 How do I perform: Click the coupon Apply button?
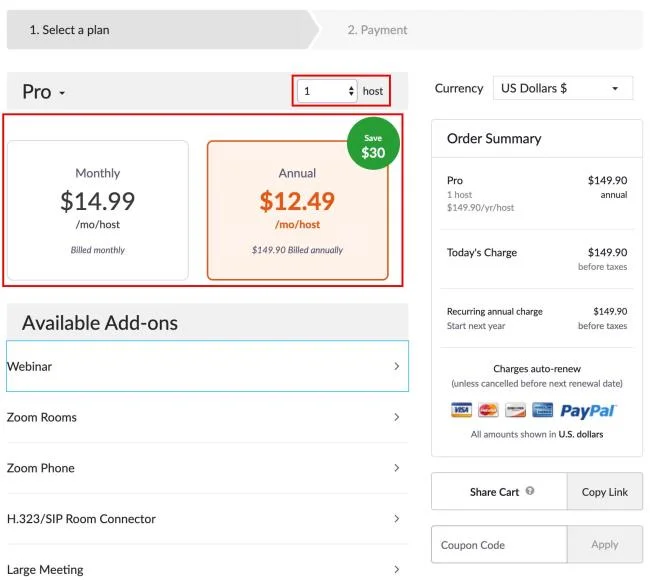pyautogui.click(x=604, y=545)
